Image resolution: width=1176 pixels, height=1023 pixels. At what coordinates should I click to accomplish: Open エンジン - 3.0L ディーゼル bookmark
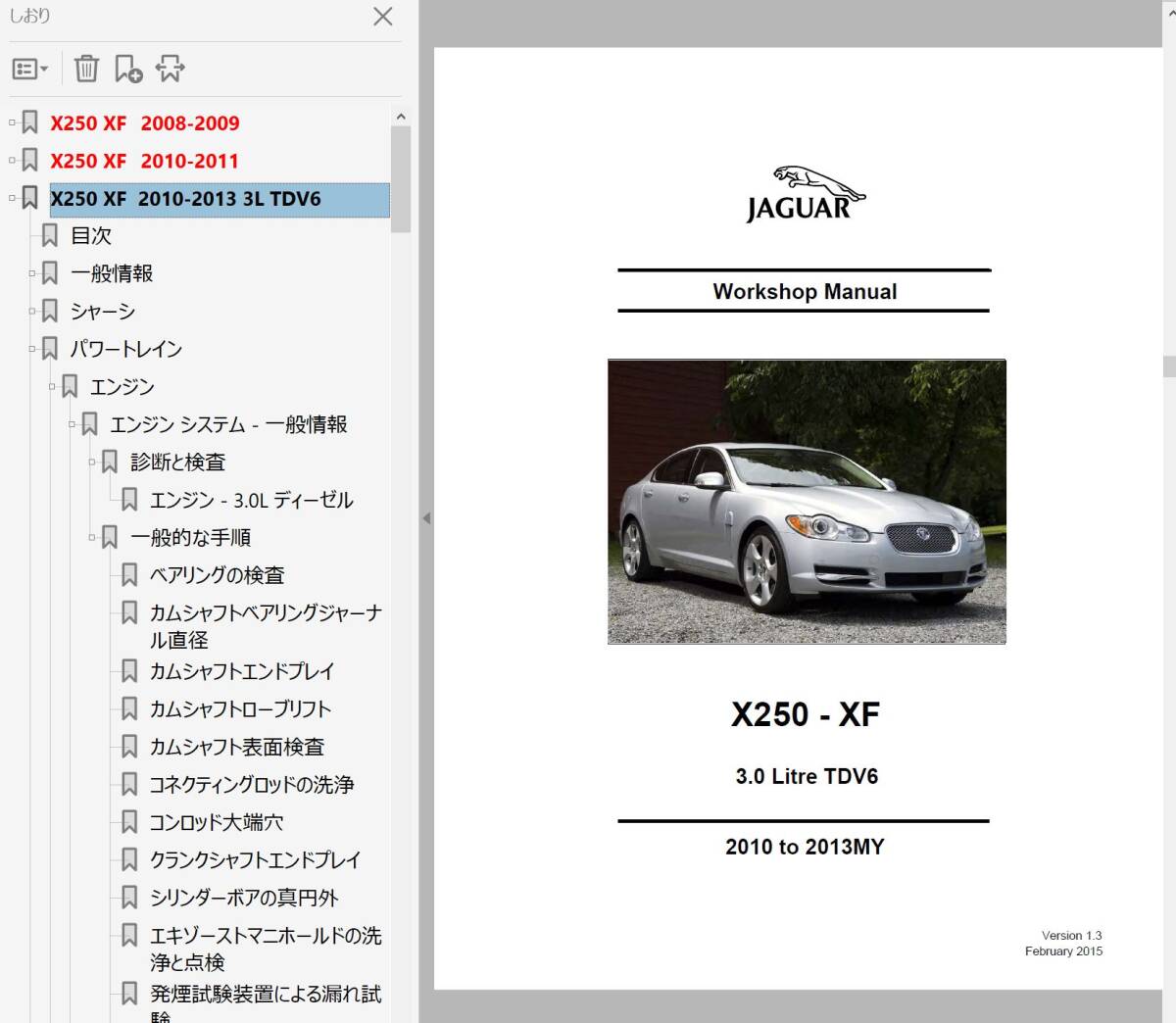pos(252,500)
